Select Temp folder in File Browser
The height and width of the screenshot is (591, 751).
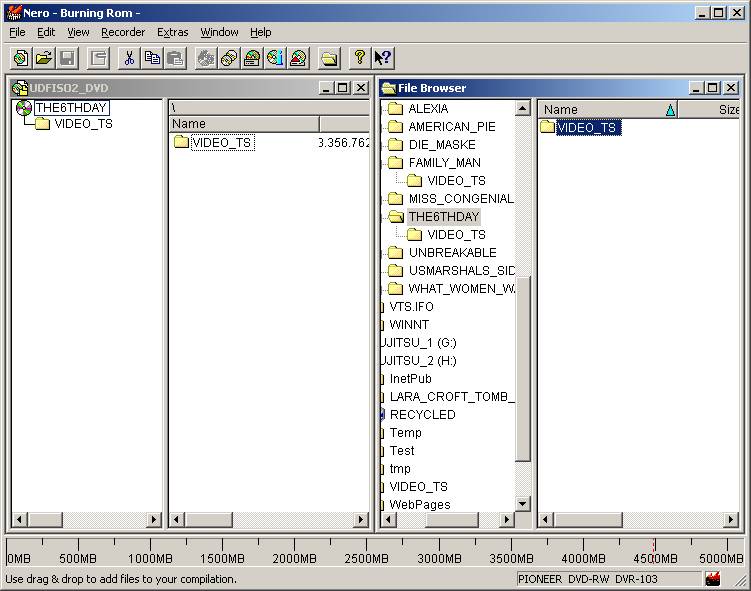[405, 433]
